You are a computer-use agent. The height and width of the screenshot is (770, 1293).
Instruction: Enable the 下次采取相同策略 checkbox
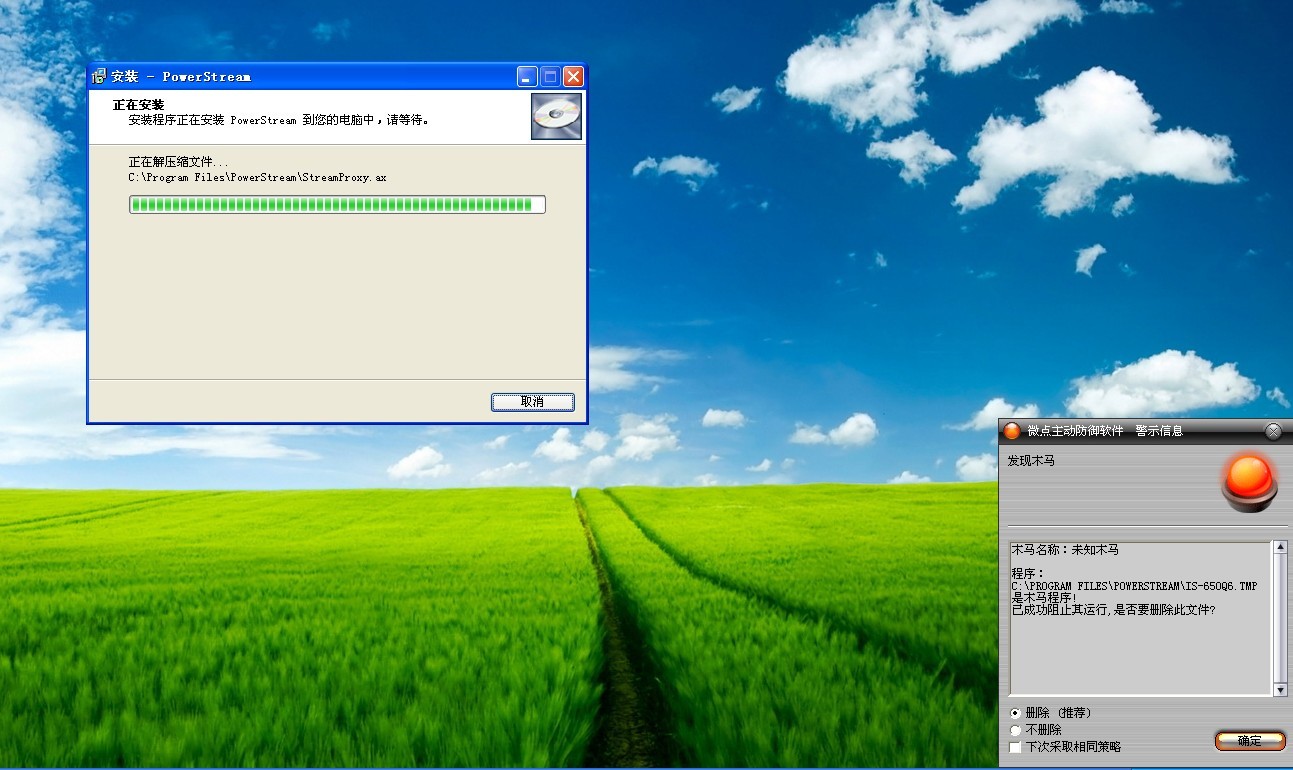1016,747
